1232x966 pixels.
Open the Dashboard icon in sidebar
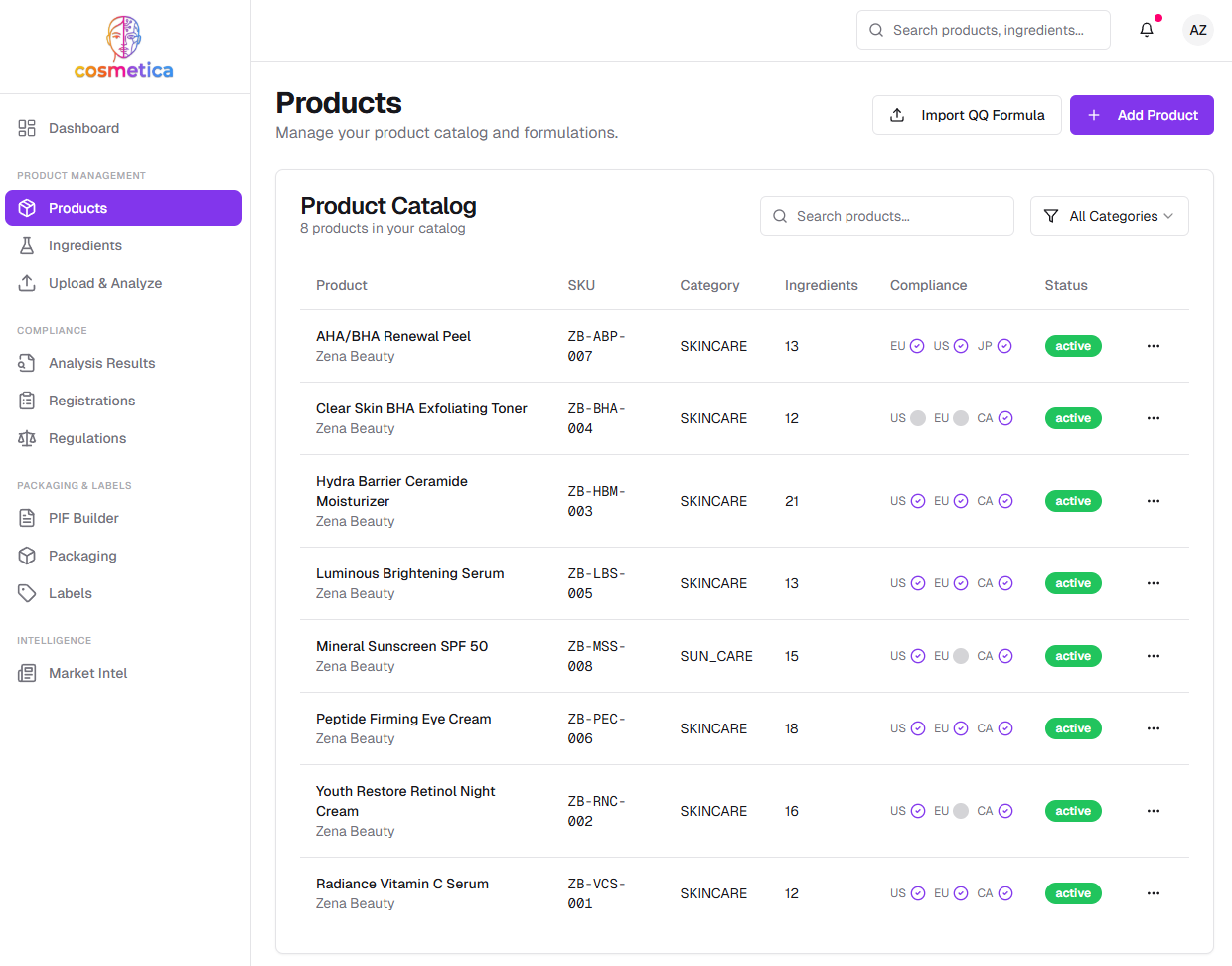[x=27, y=128]
